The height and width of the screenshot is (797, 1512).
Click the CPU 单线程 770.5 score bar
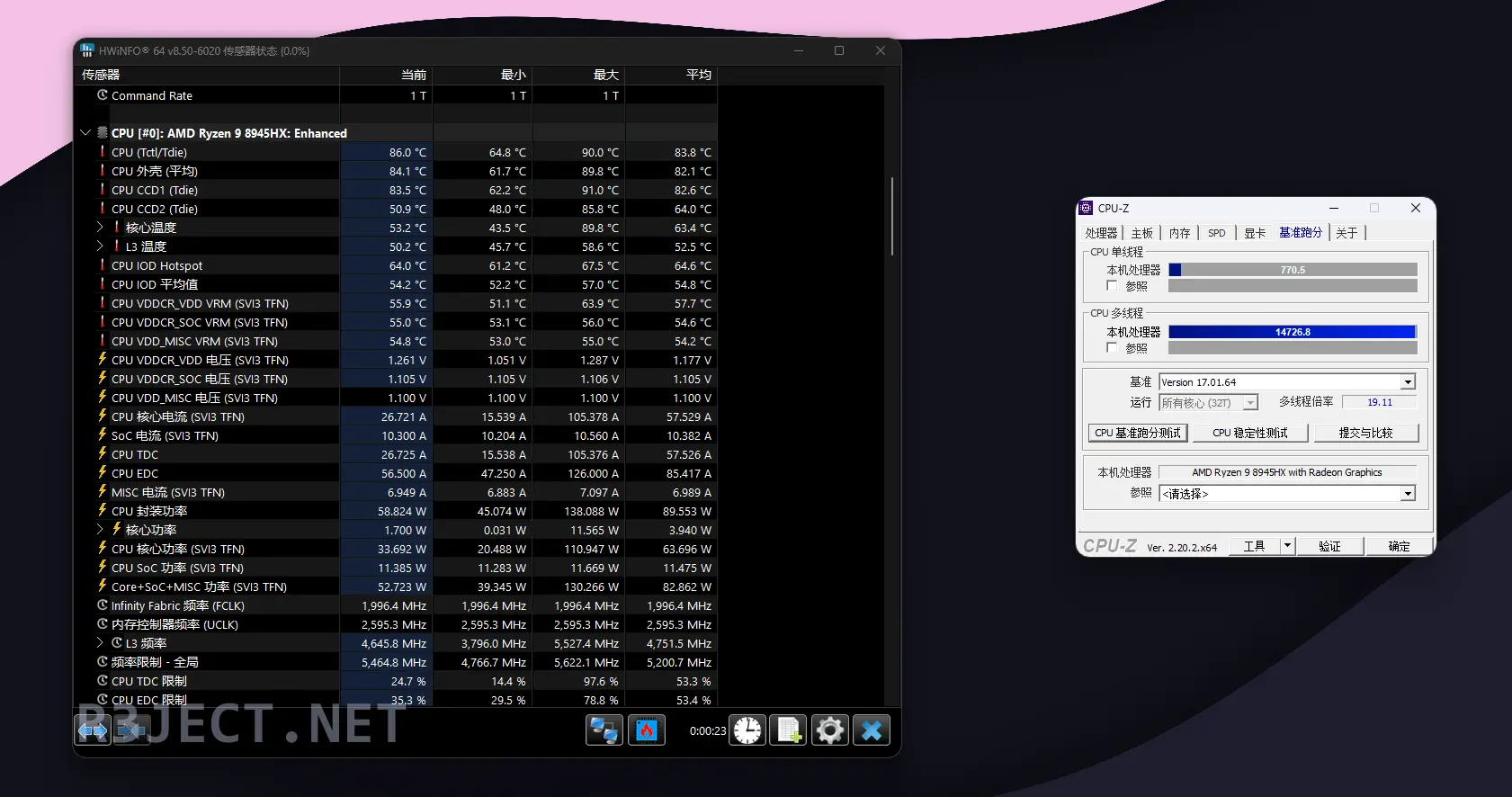(1293, 270)
